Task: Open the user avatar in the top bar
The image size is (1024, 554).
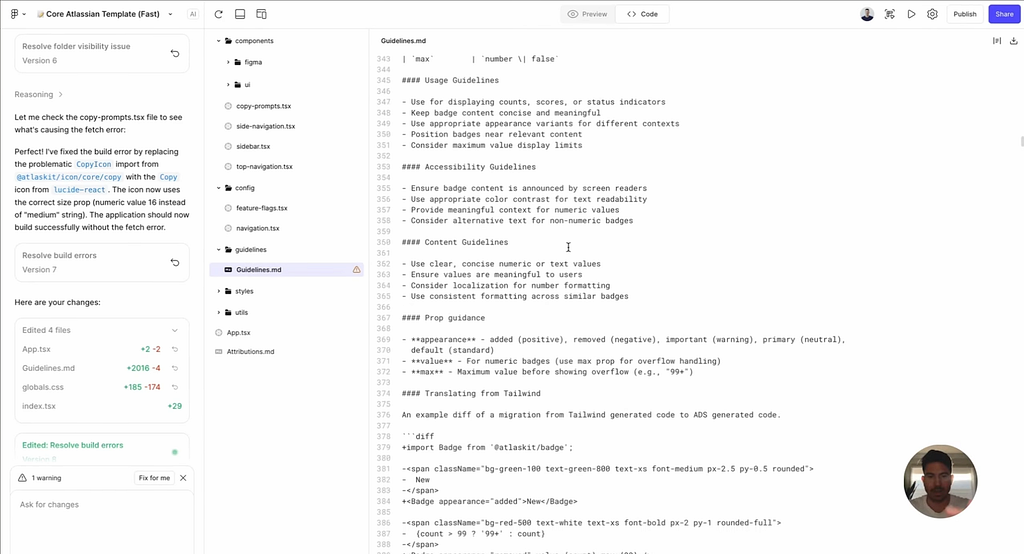Action: click(x=867, y=14)
